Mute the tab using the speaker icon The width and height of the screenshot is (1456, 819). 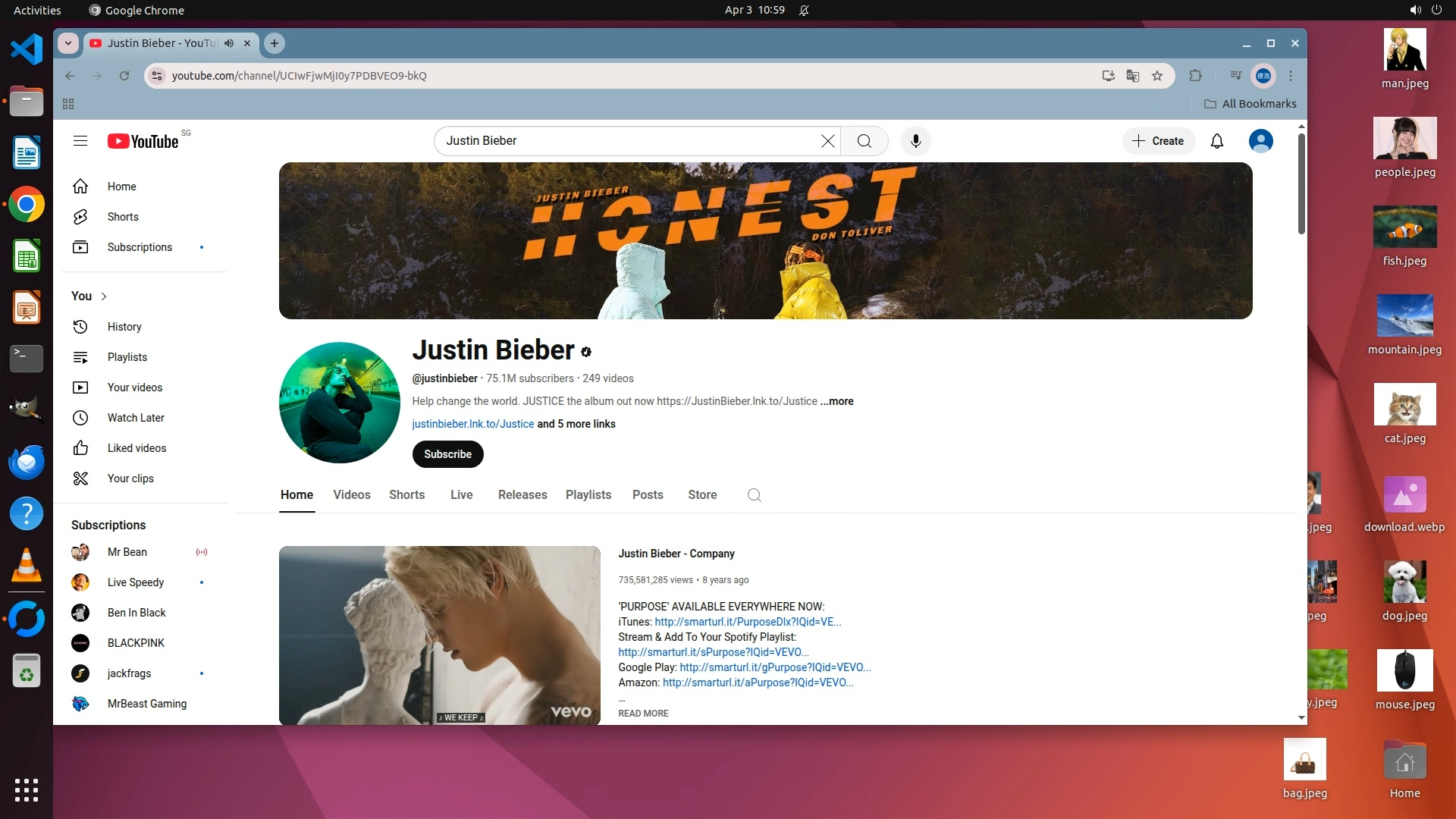229,43
